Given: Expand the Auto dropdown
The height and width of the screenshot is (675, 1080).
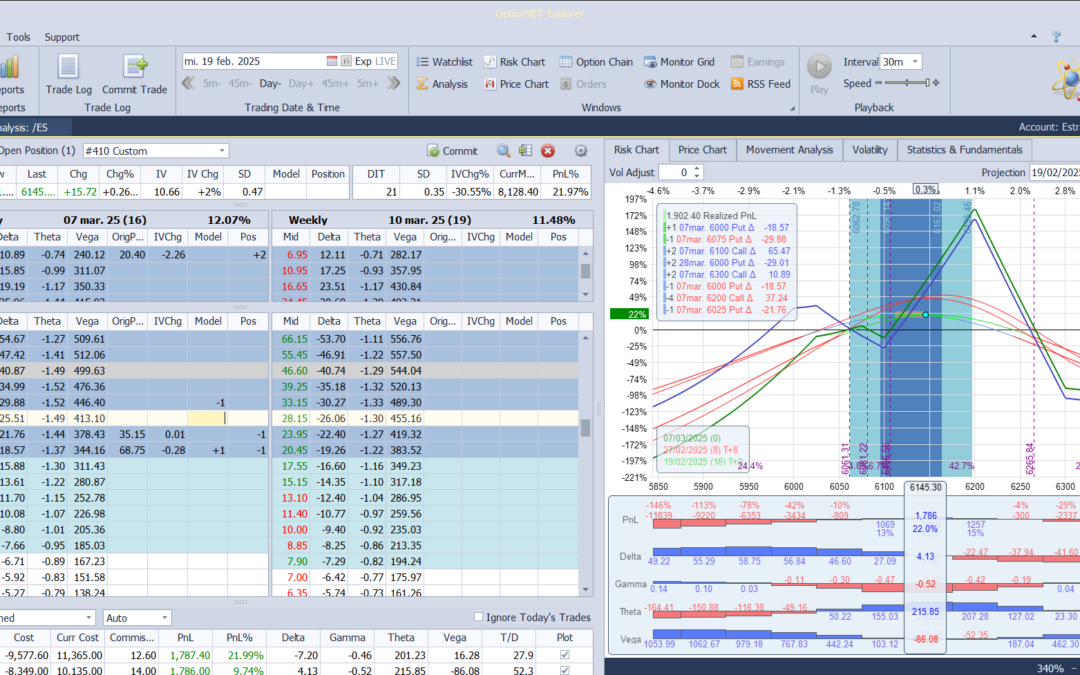Looking at the screenshot, I should [x=164, y=618].
